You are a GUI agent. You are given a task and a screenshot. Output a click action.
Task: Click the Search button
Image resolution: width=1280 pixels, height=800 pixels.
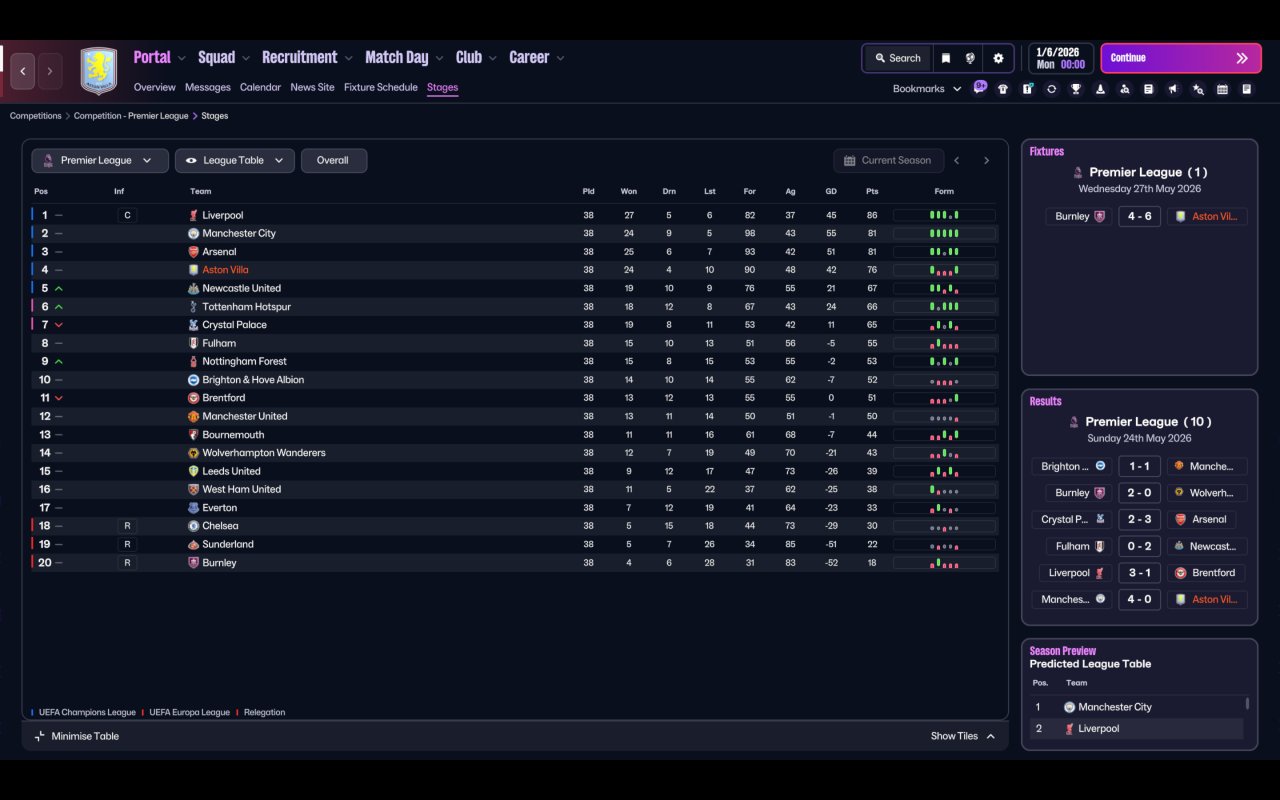click(x=897, y=58)
